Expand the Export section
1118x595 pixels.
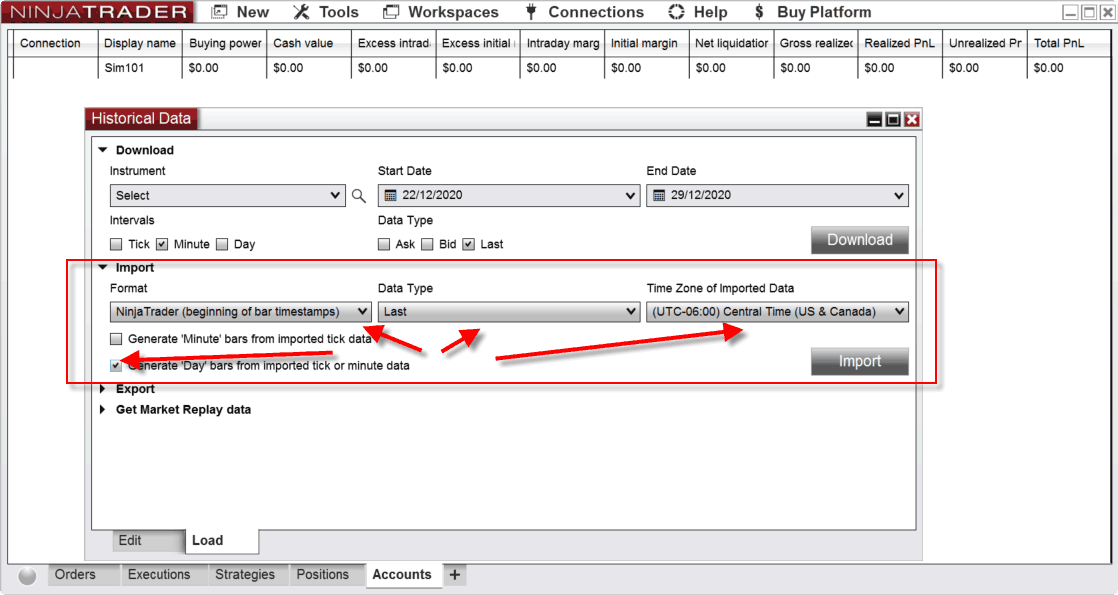coord(103,389)
